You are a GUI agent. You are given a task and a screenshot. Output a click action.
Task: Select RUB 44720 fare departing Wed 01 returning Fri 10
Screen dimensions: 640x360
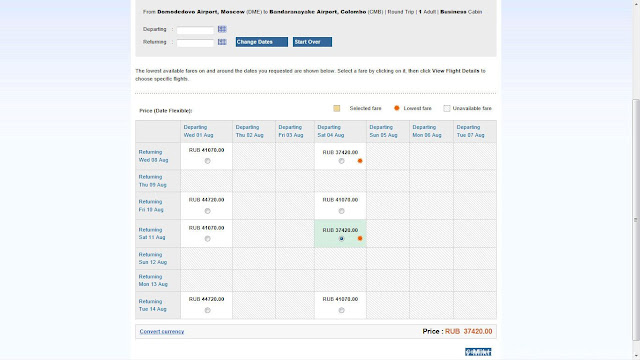[207, 211]
